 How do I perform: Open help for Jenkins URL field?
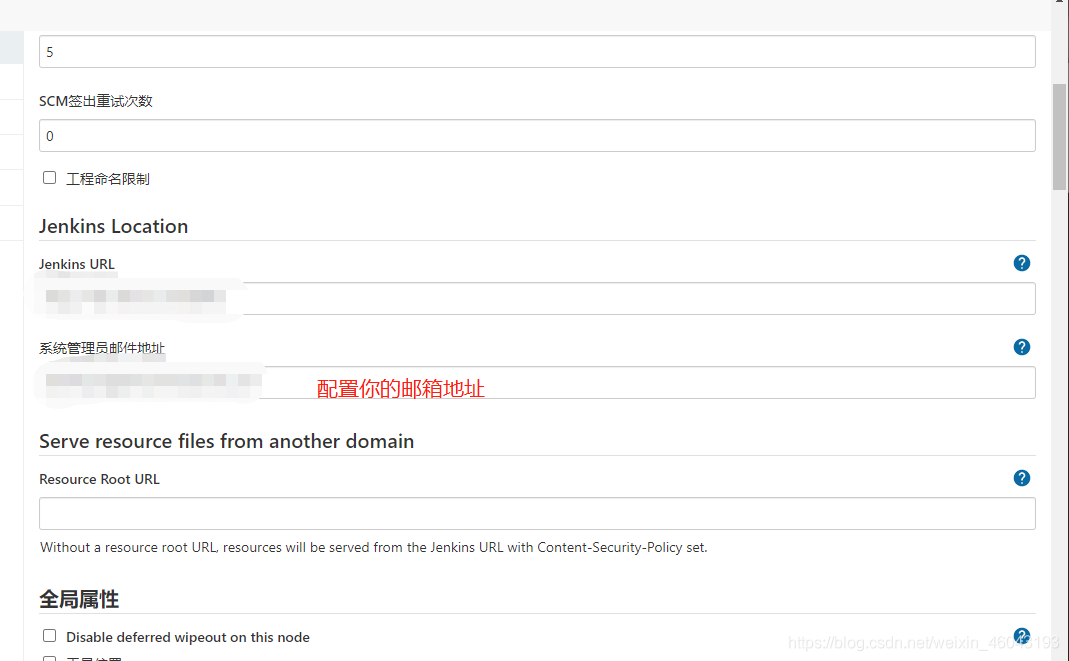pyautogui.click(x=1021, y=263)
